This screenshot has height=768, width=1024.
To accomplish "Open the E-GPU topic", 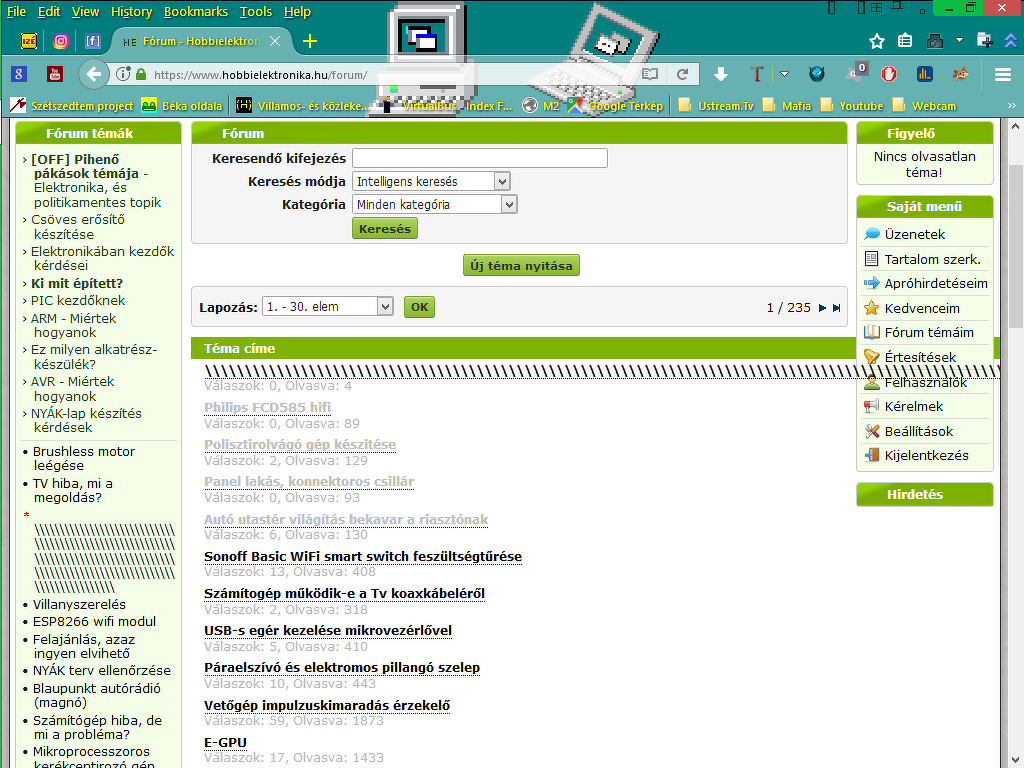I will tap(225, 743).
